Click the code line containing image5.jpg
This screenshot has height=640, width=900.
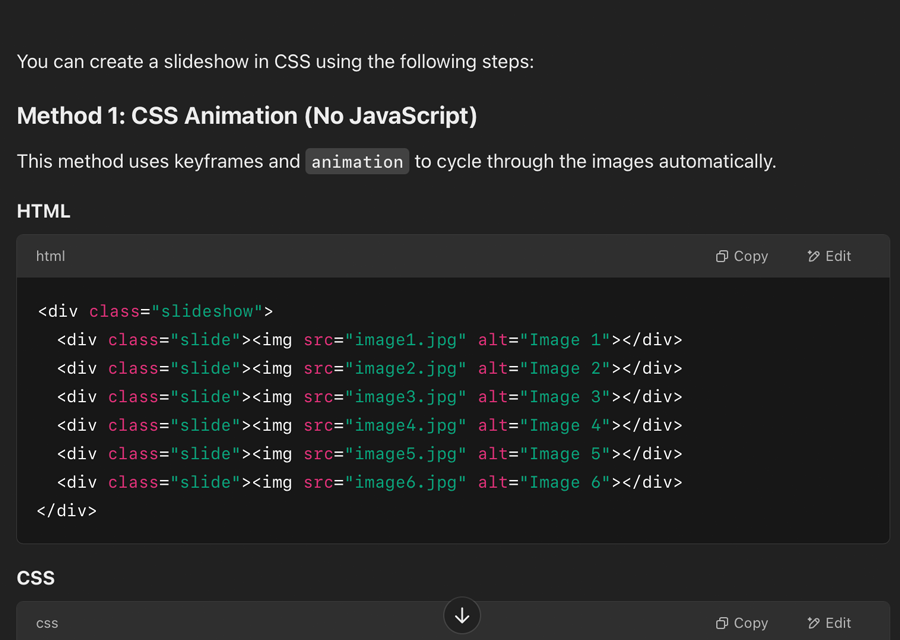coord(370,453)
